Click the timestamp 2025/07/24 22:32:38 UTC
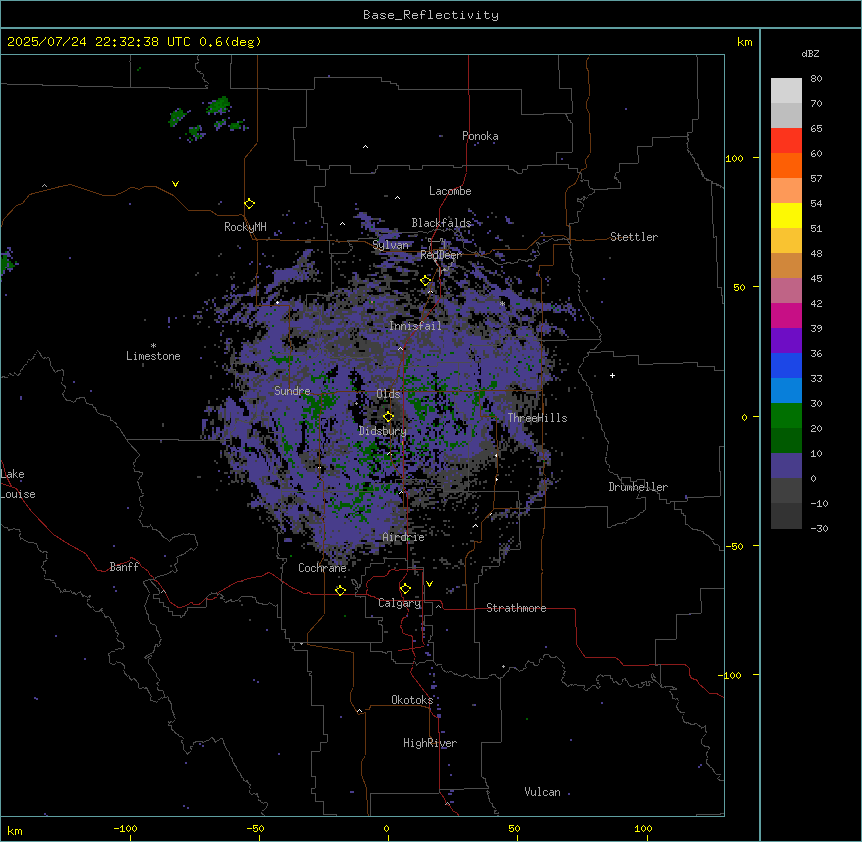The image size is (862, 842). 98,42
